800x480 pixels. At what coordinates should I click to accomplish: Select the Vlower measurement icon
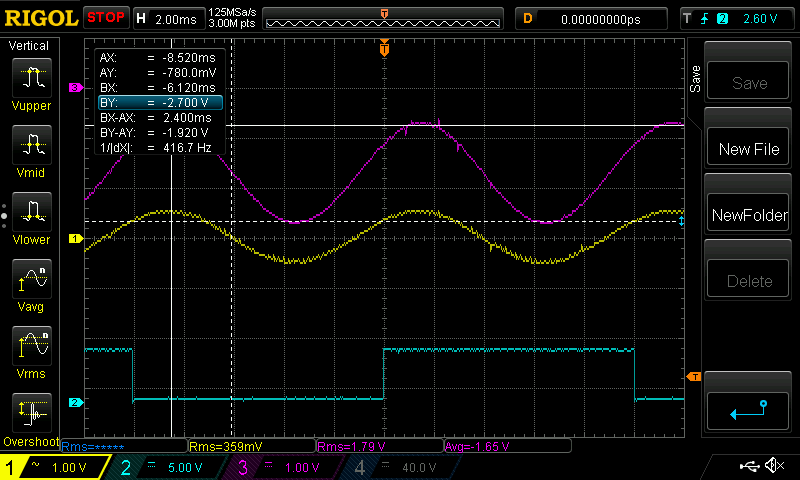point(32,211)
